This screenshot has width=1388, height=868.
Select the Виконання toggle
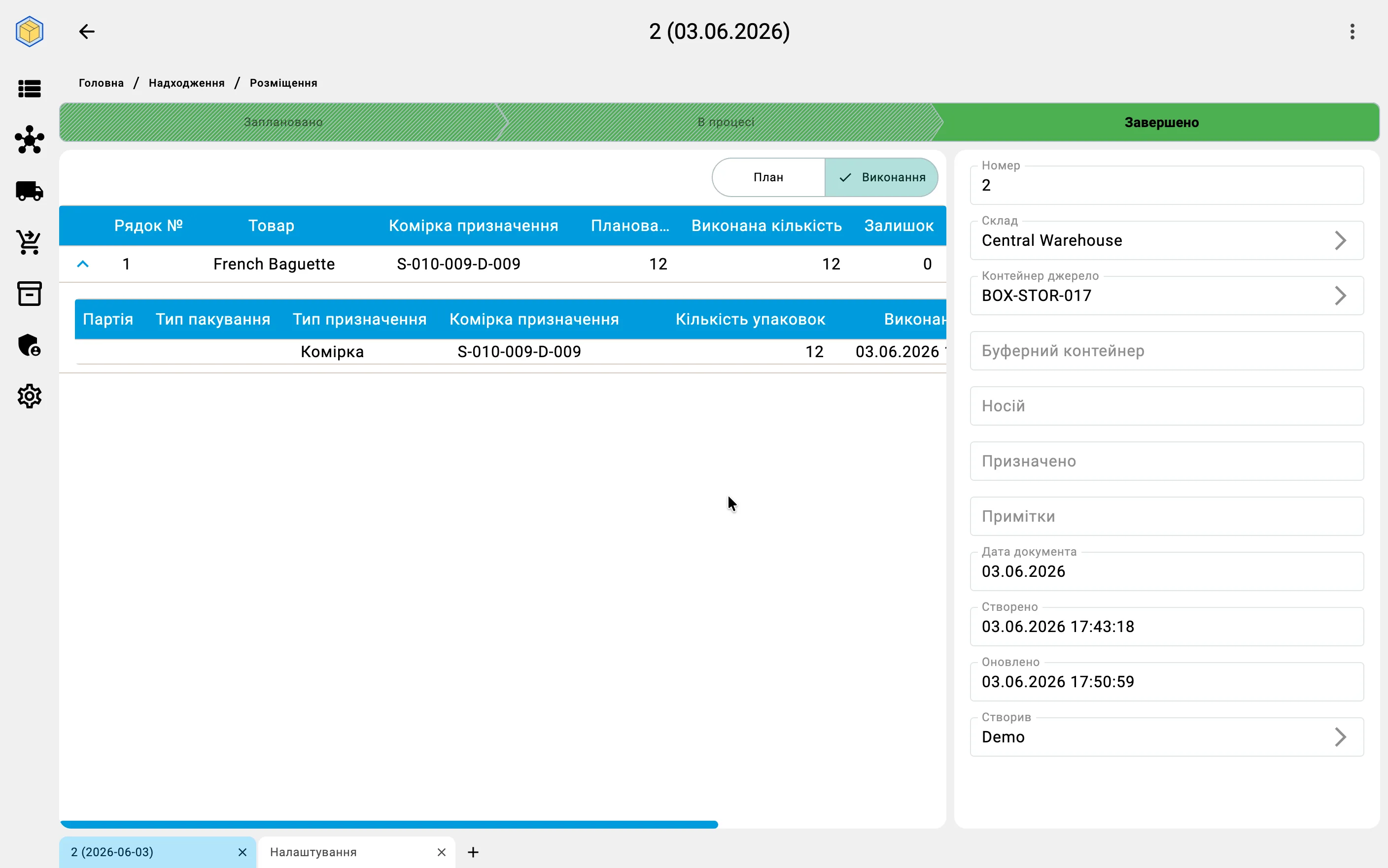click(x=881, y=177)
